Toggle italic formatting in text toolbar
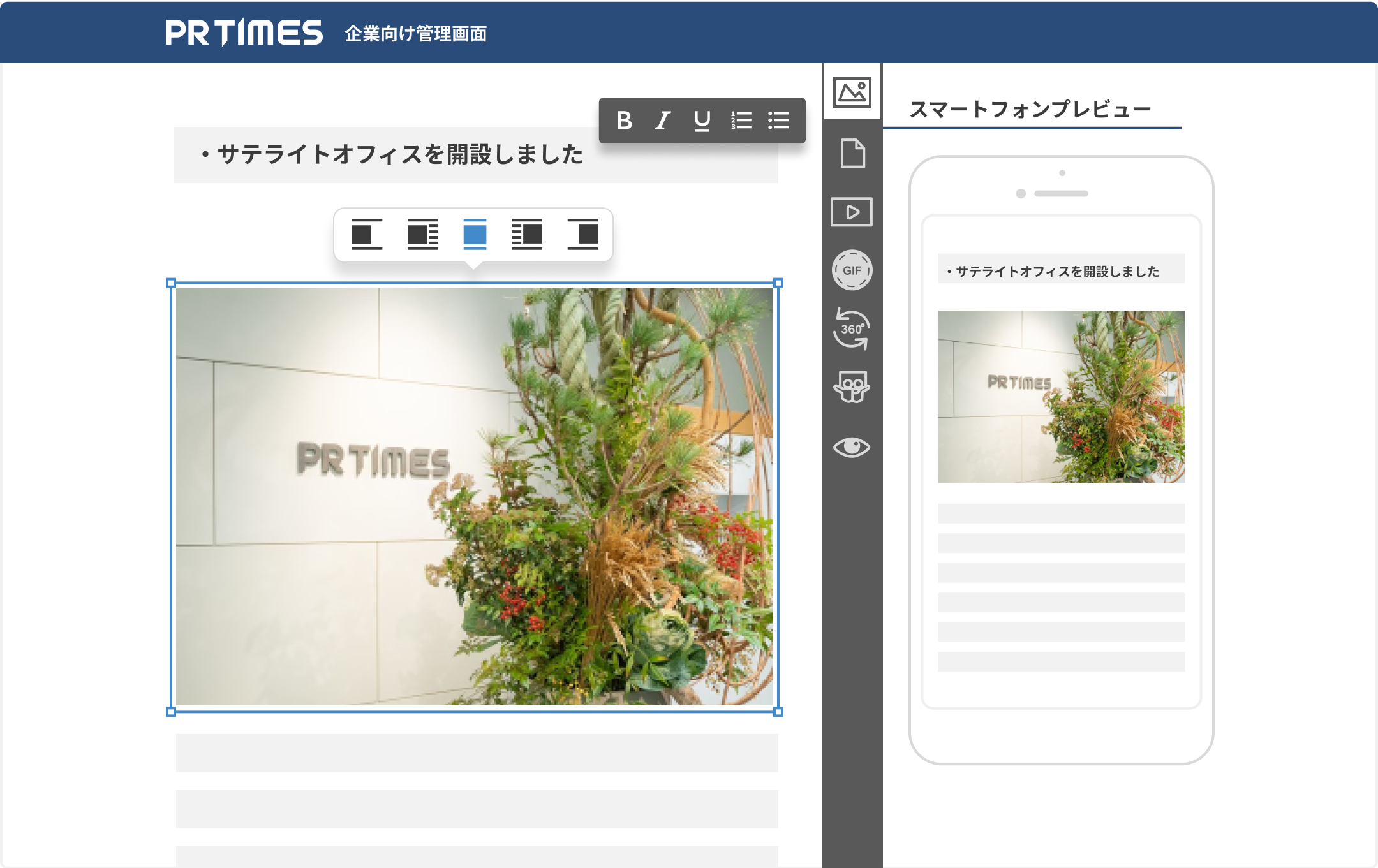 click(x=663, y=121)
